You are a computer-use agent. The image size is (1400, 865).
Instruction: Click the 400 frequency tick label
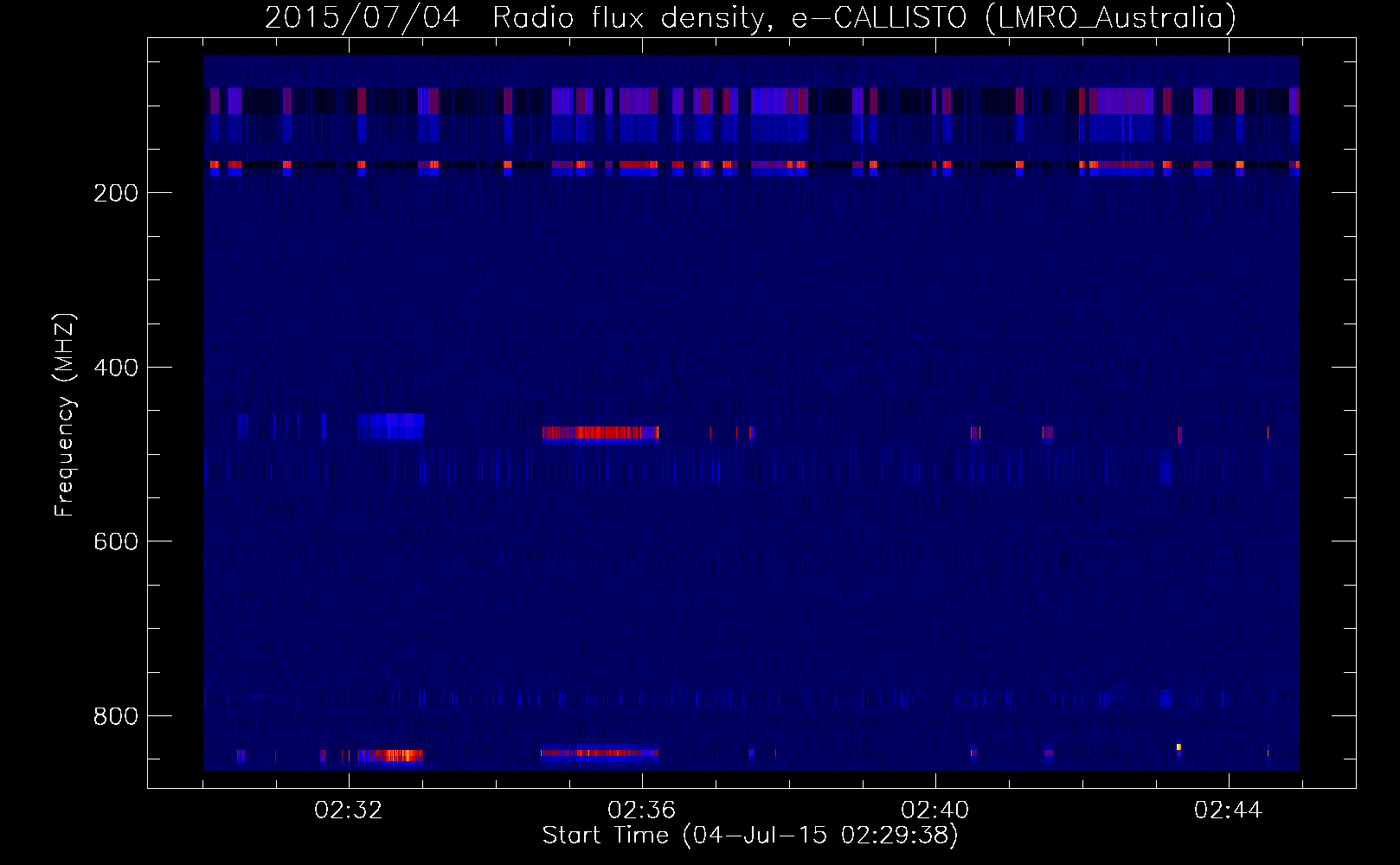coord(116,368)
